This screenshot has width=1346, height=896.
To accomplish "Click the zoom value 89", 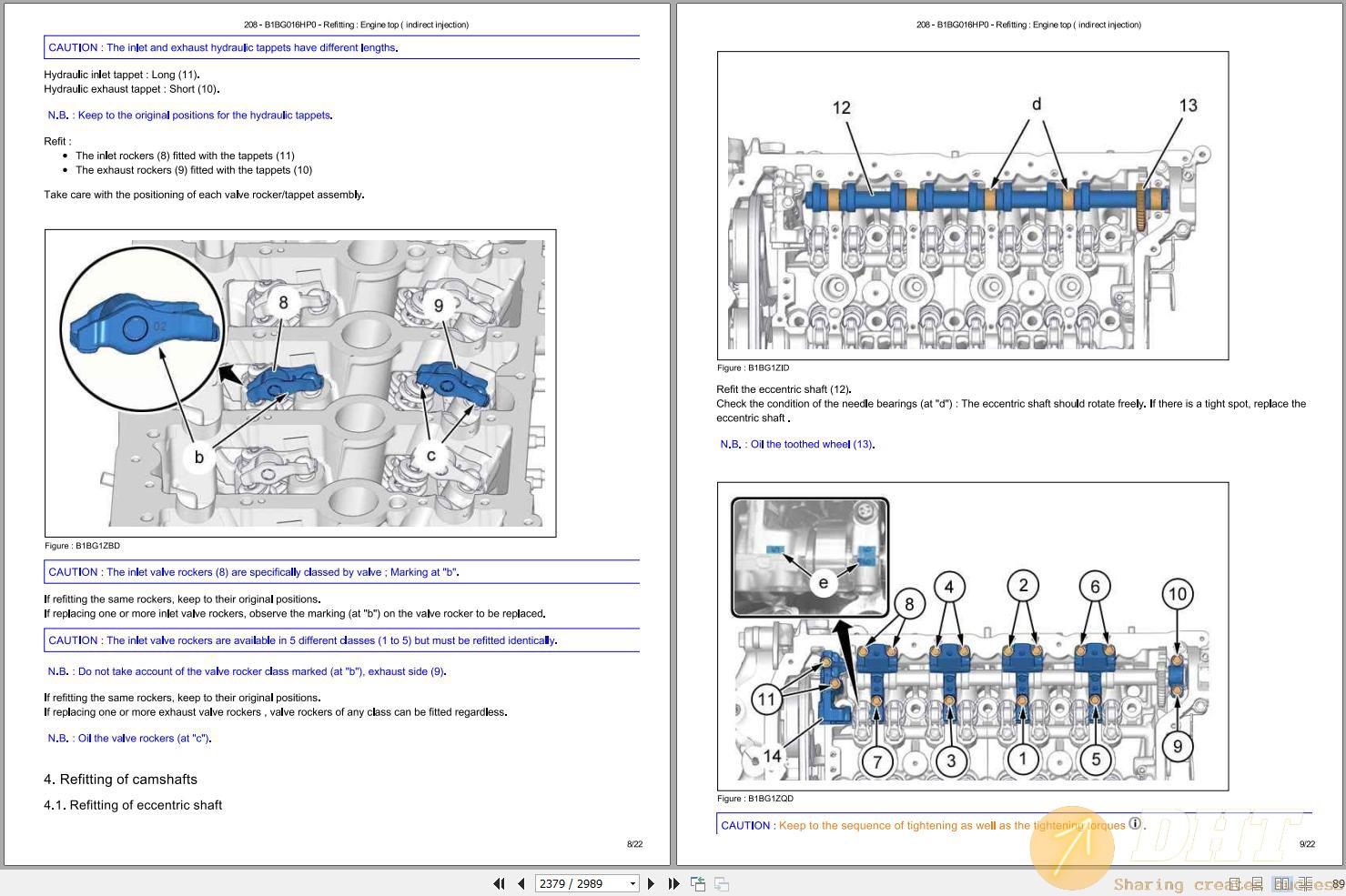I will tap(1338, 884).
